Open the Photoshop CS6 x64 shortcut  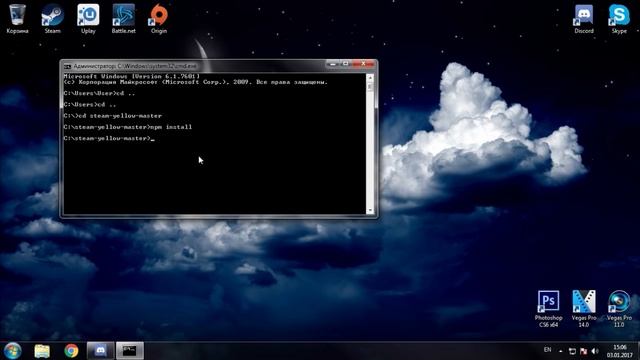click(549, 309)
